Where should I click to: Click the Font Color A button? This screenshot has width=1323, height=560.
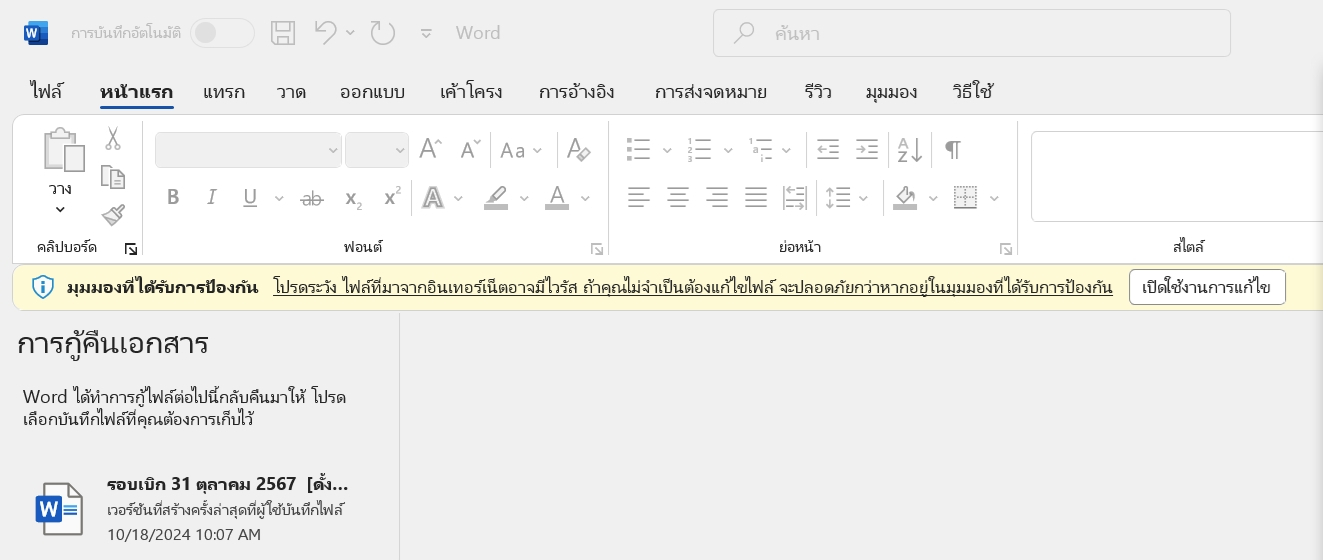[x=556, y=198]
